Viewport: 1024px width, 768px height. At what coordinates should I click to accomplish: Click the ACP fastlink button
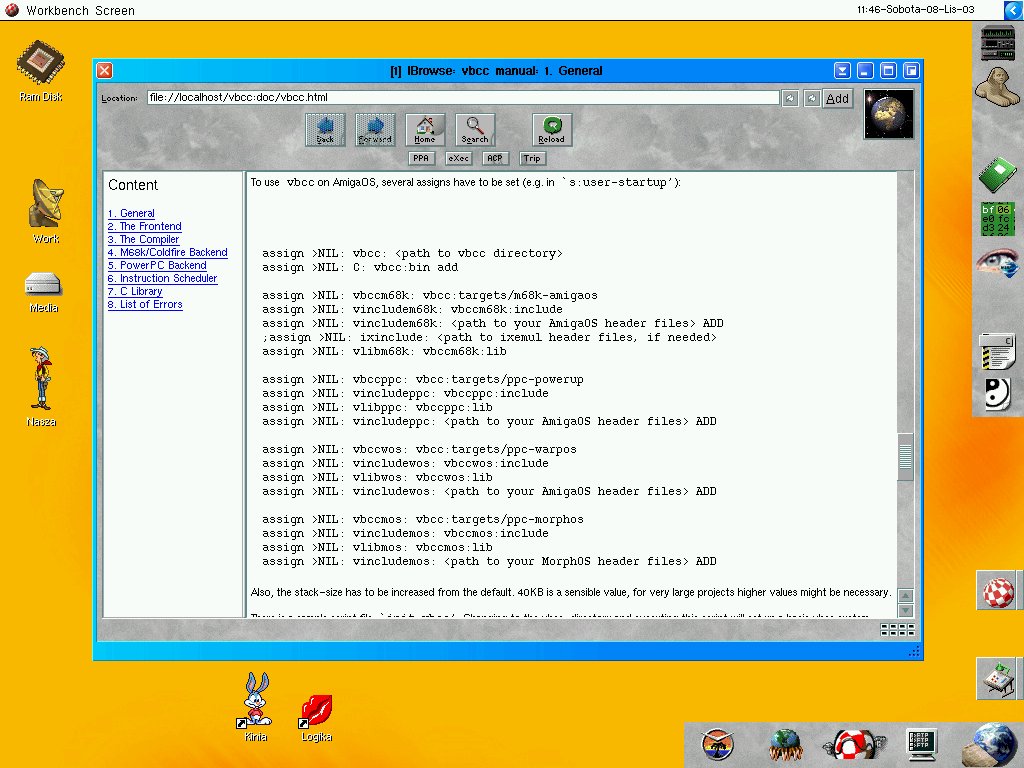495,158
